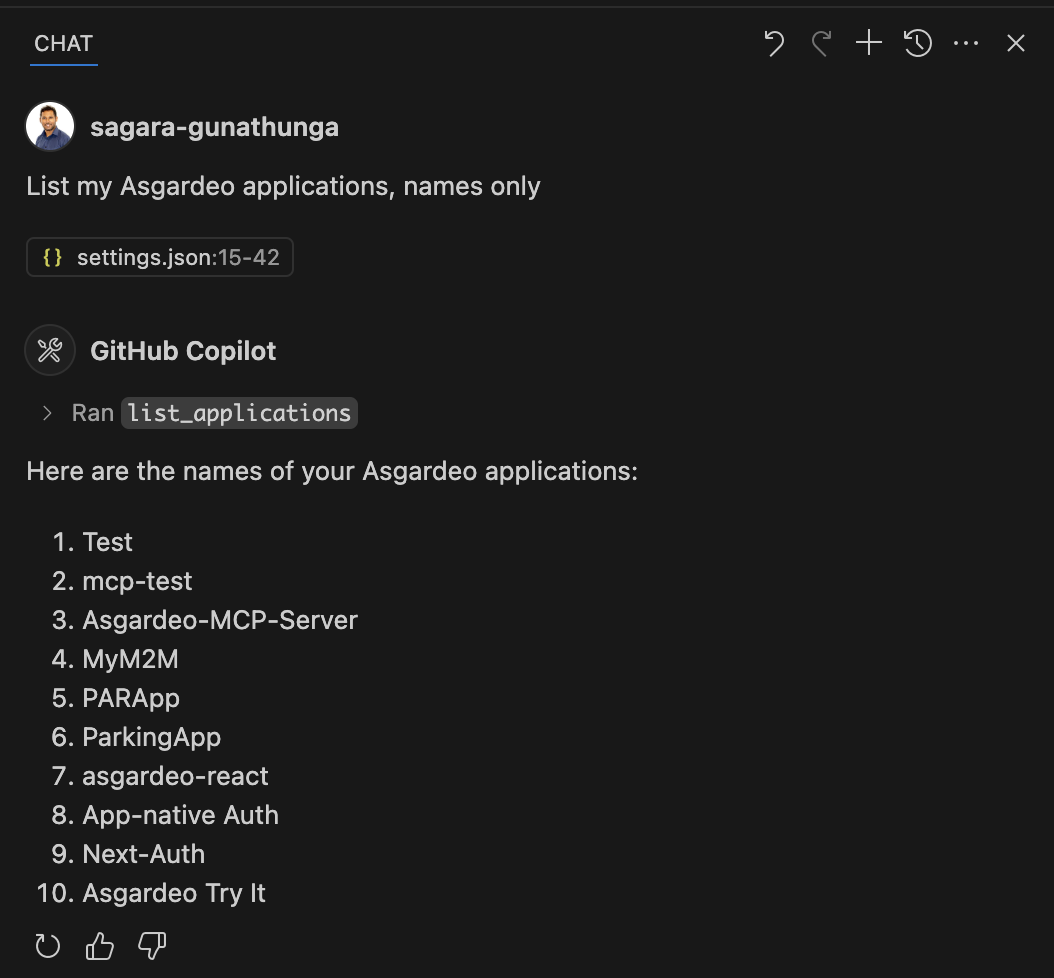Viewport: 1054px width, 978px height.
Task: Click the sagara-gunathunga username
Action: [x=214, y=127]
